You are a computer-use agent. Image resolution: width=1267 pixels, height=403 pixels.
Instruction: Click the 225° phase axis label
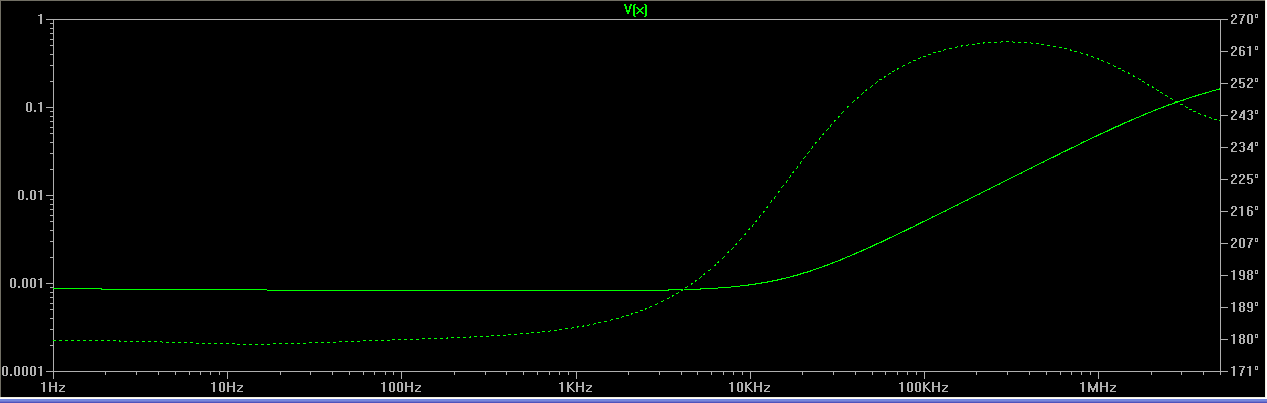(x=1243, y=179)
